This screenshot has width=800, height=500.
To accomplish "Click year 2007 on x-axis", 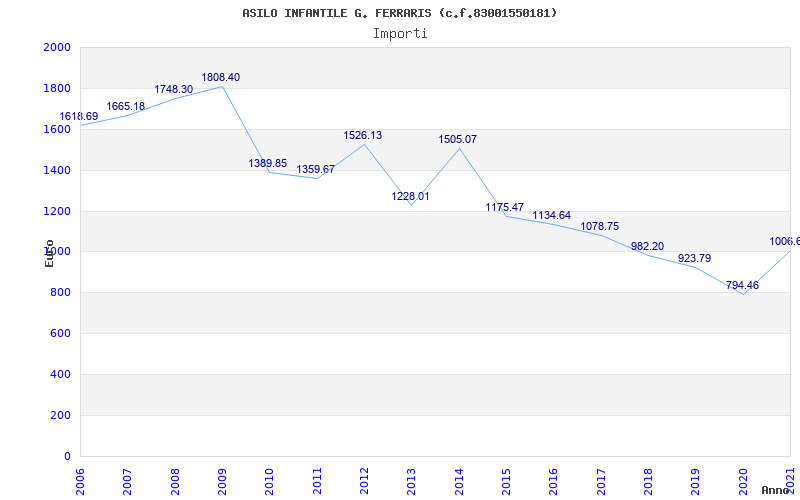I will (x=128, y=481).
